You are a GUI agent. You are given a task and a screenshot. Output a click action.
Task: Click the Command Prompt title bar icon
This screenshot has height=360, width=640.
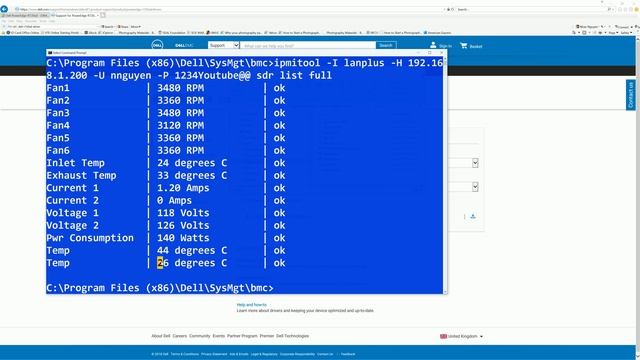[50, 53]
